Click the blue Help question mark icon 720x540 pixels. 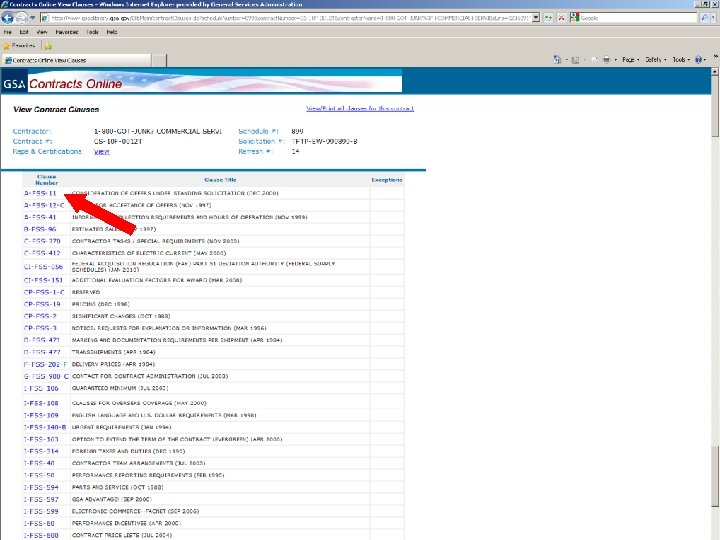pos(698,60)
